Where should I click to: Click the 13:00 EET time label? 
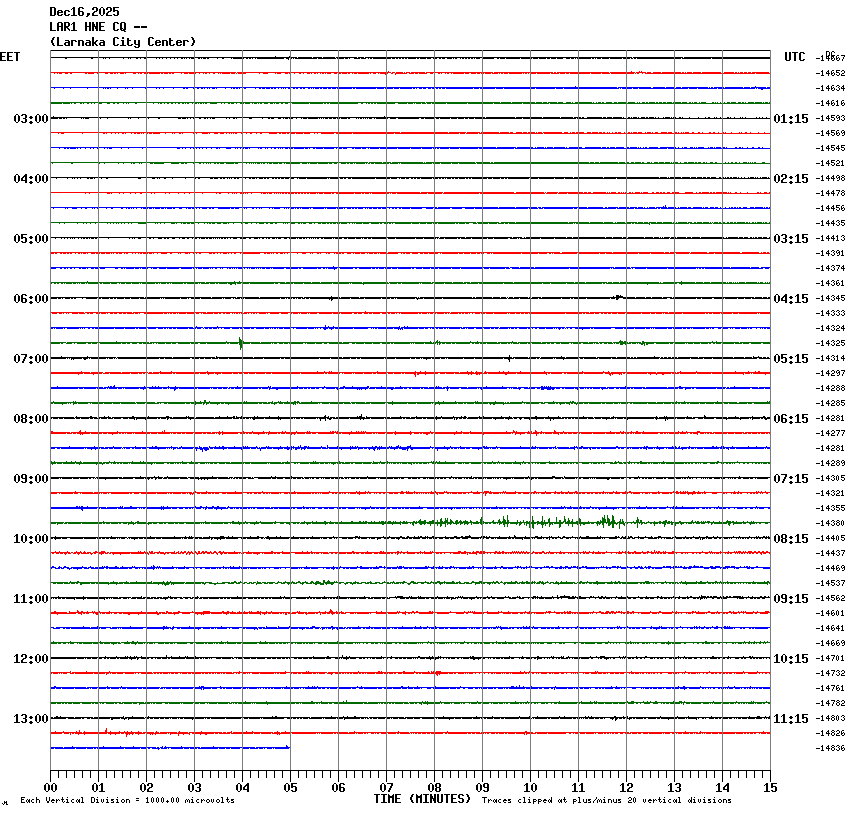(31, 719)
